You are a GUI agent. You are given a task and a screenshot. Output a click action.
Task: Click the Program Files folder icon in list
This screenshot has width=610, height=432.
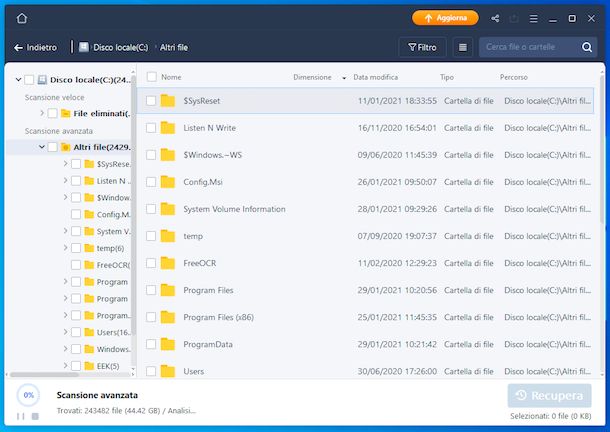coord(168,290)
